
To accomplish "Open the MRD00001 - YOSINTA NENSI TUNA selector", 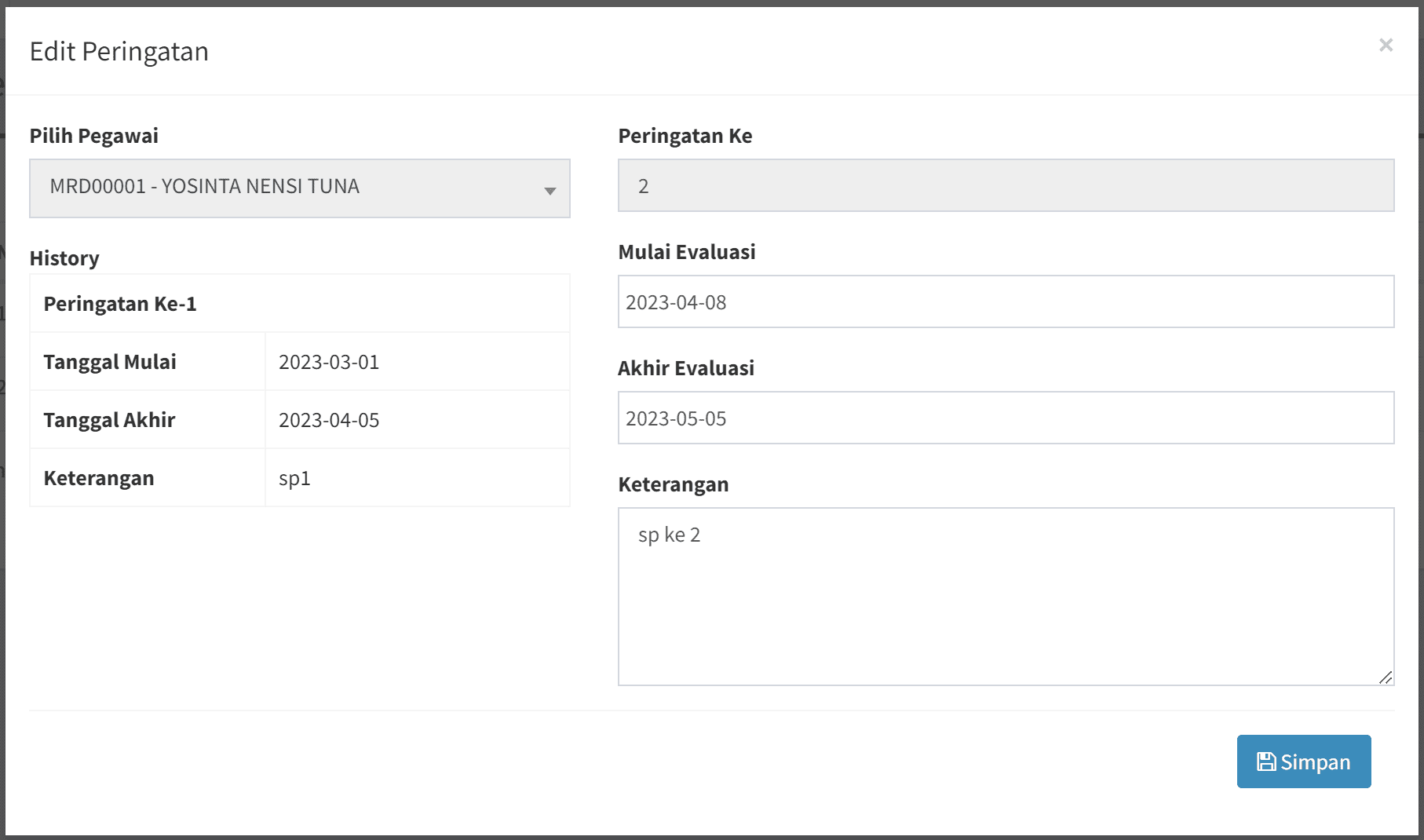I will coord(298,188).
